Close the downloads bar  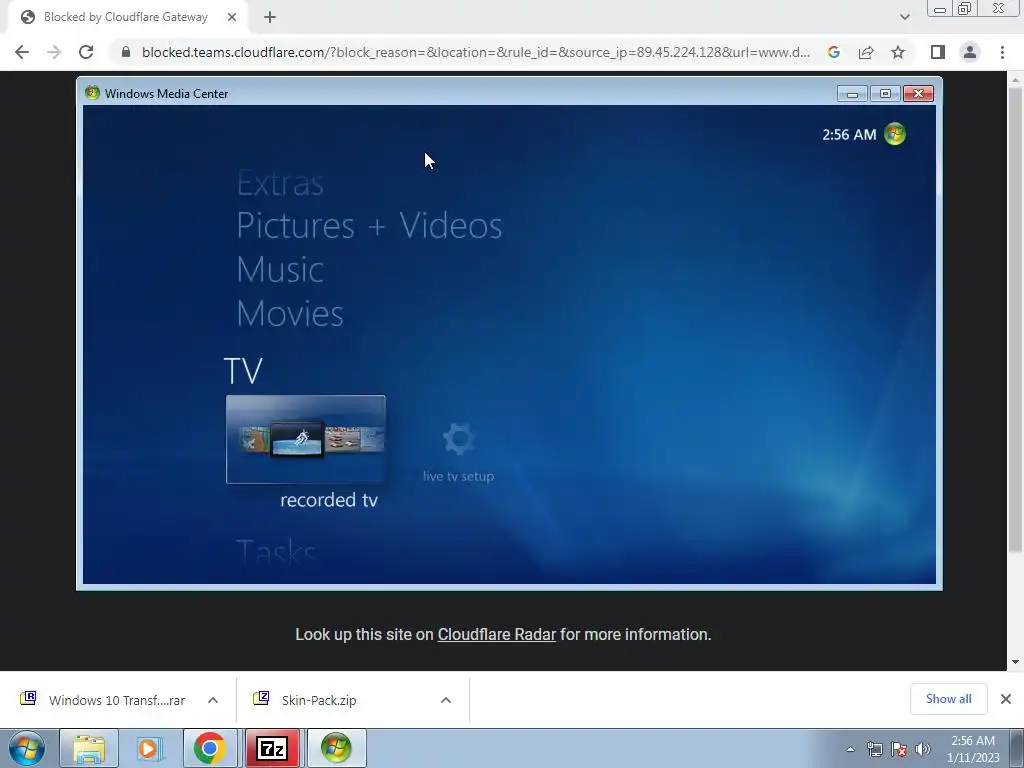pyautogui.click(x=1006, y=699)
